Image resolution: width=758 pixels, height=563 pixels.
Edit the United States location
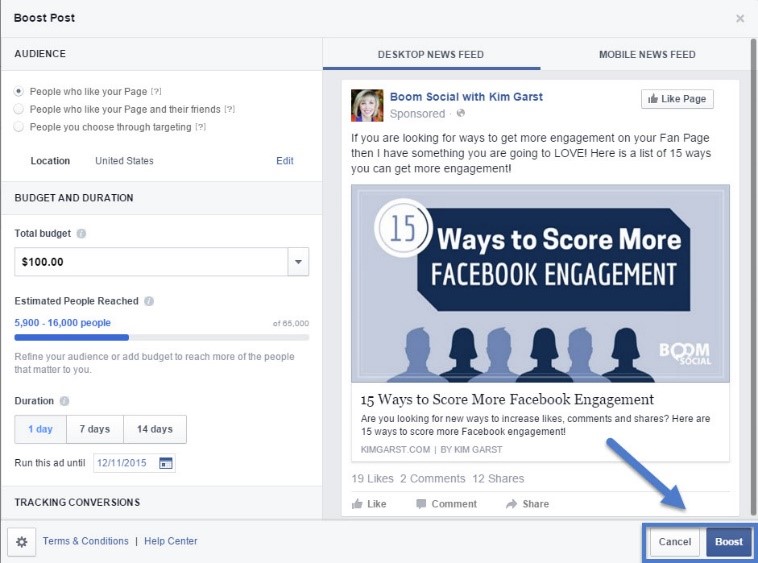pyautogui.click(x=285, y=161)
